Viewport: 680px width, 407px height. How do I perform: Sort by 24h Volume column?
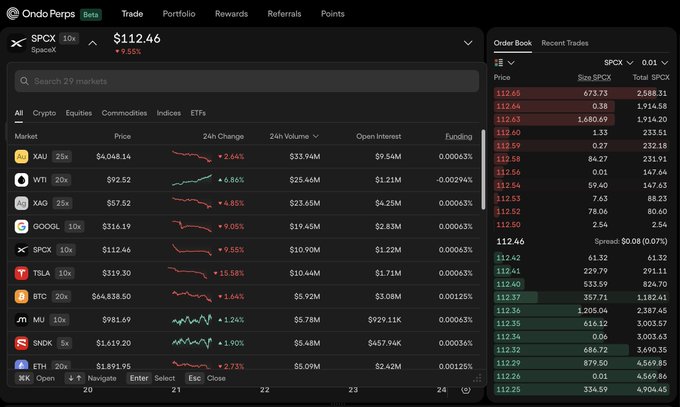tap(294, 136)
